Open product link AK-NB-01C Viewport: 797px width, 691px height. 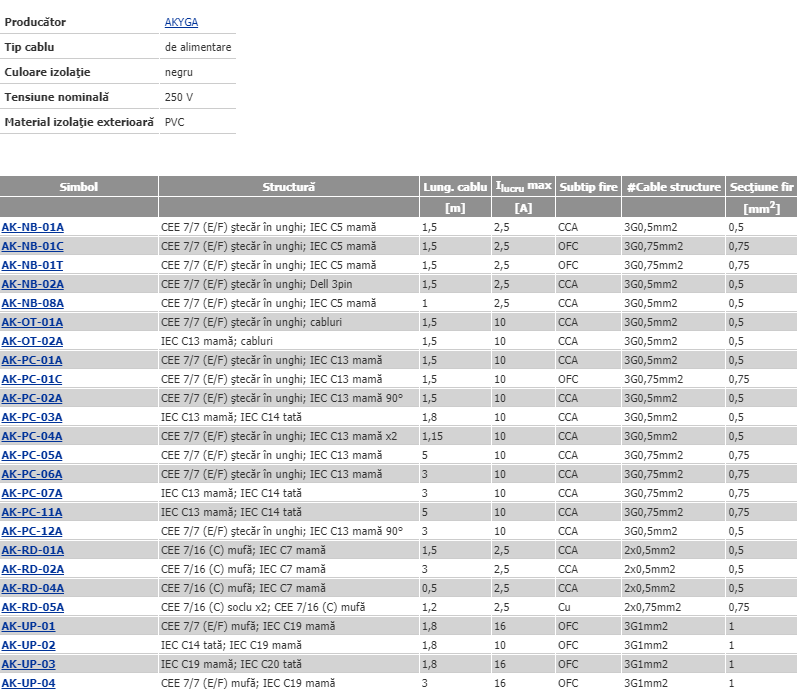pos(33,246)
